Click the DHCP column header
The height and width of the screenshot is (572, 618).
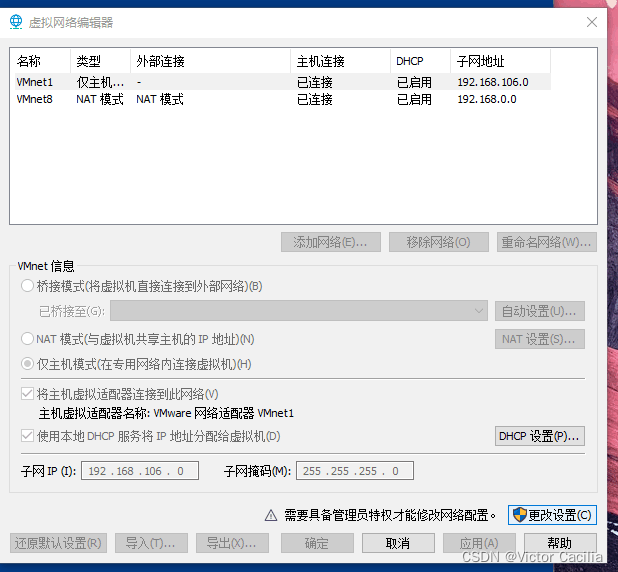tap(421, 61)
